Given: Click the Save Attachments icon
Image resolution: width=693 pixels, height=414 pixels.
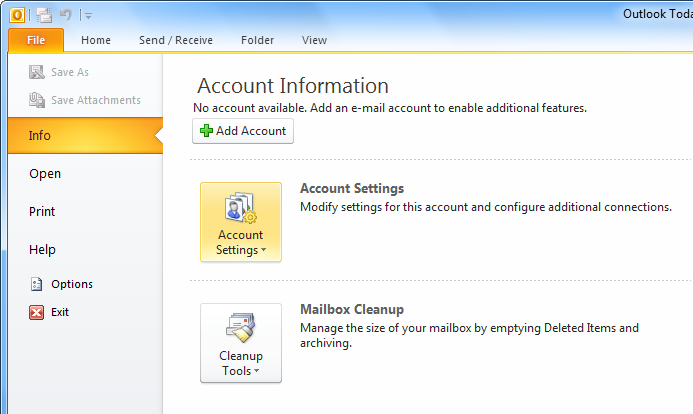Looking at the screenshot, I should [x=37, y=100].
